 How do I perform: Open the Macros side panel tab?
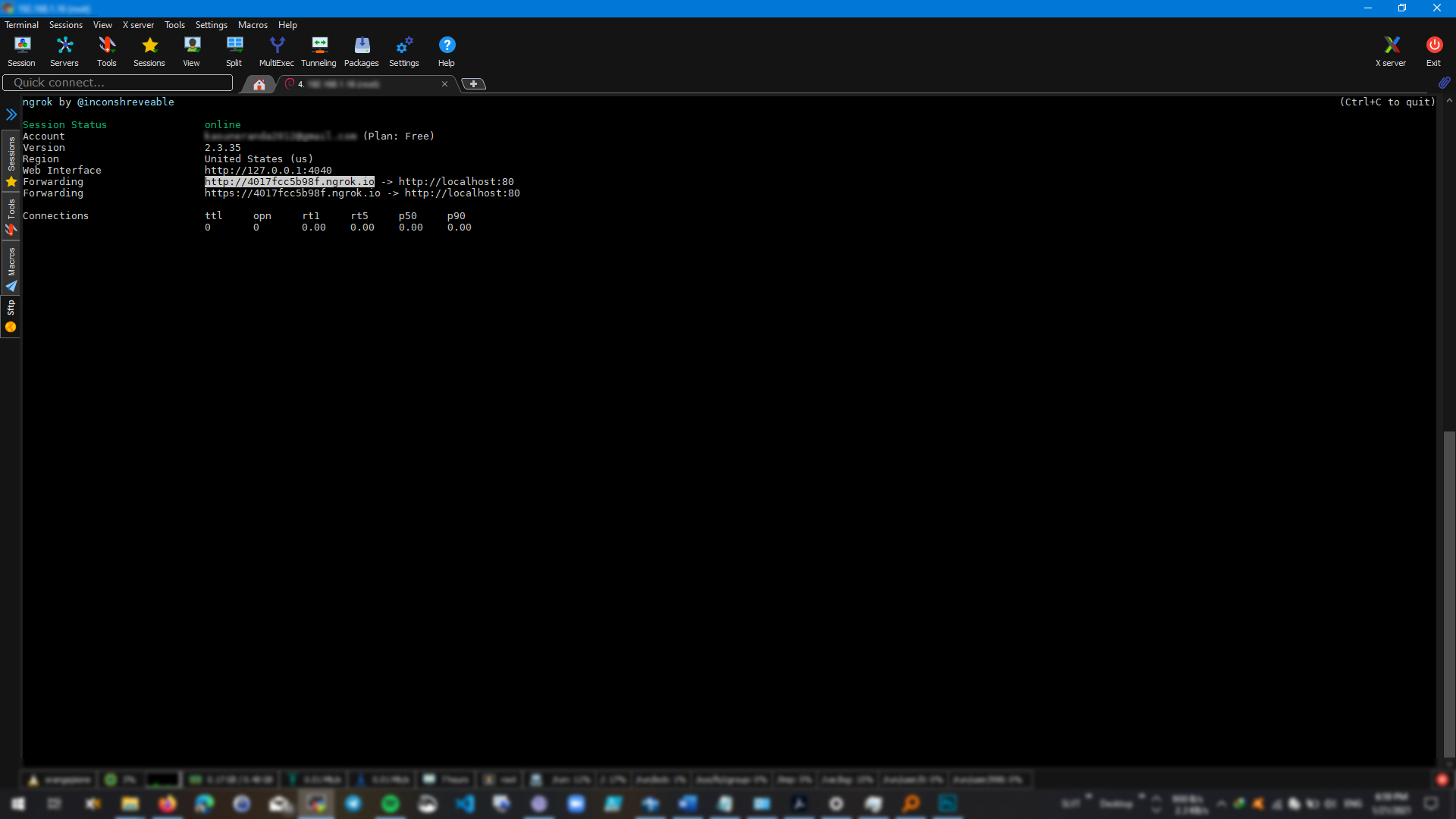[x=11, y=268]
